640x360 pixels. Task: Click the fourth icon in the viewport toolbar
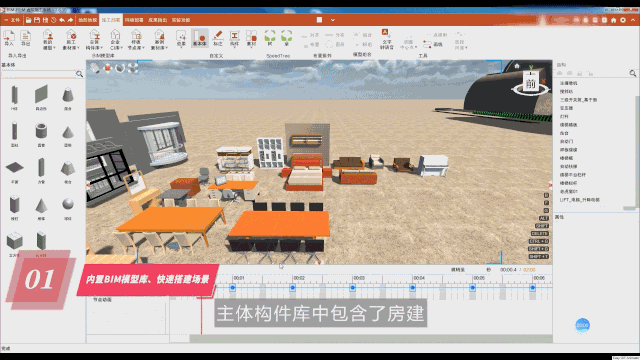tap(133, 68)
